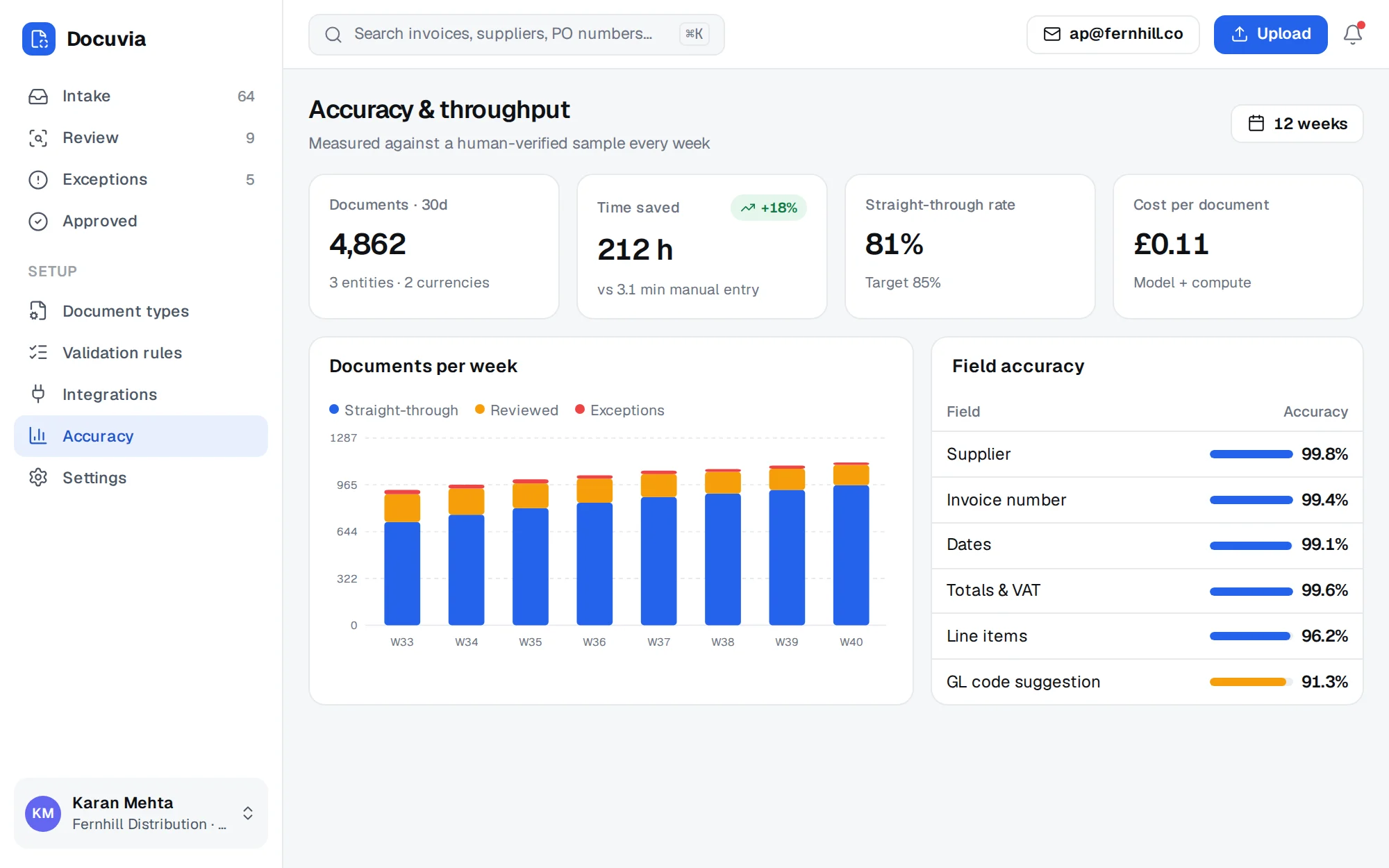Click the Upload button

pyautogui.click(x=1271, y=34)
